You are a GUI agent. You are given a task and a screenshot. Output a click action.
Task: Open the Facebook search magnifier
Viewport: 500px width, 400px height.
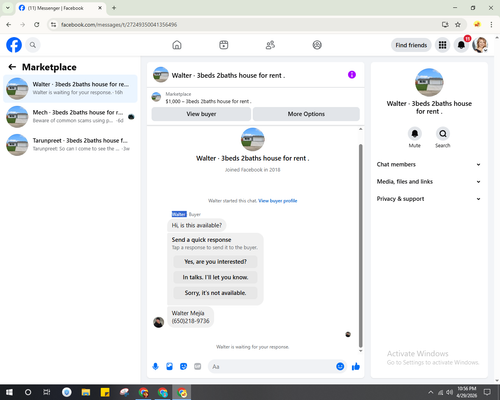pyautogui.click(x=33, y=45)
